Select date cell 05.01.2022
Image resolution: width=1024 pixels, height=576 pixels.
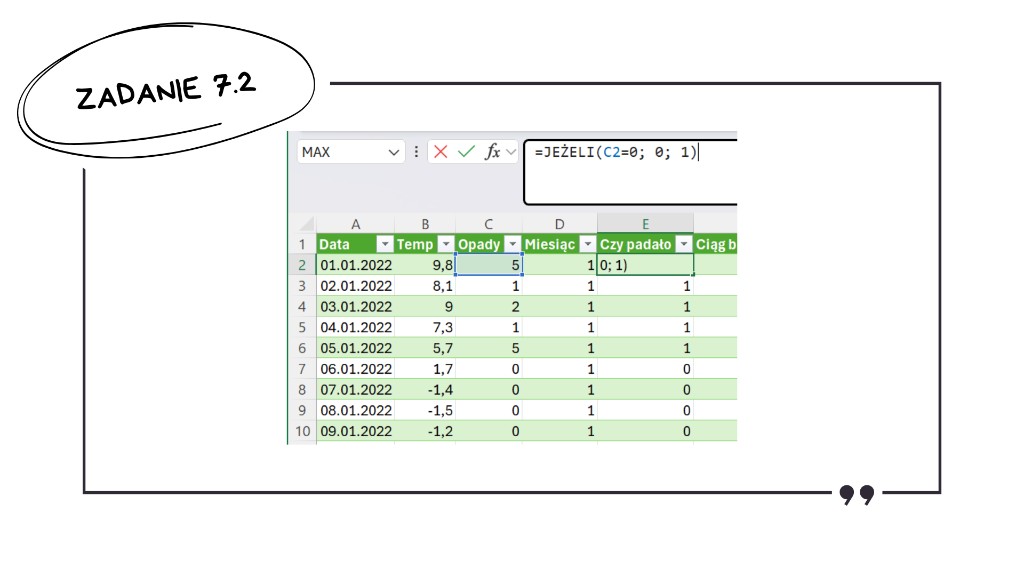point(355,348)
